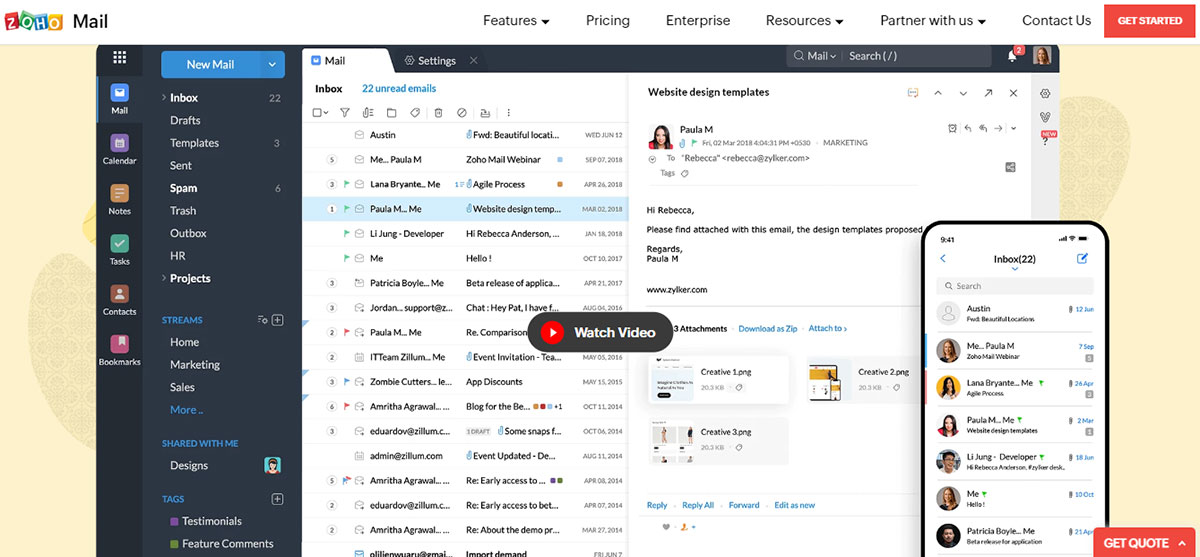Image resolution: width=1200 pixels, height=557 pixels.
Task: Toggle the select-all emails checkbox
Action: pos(317,113)
